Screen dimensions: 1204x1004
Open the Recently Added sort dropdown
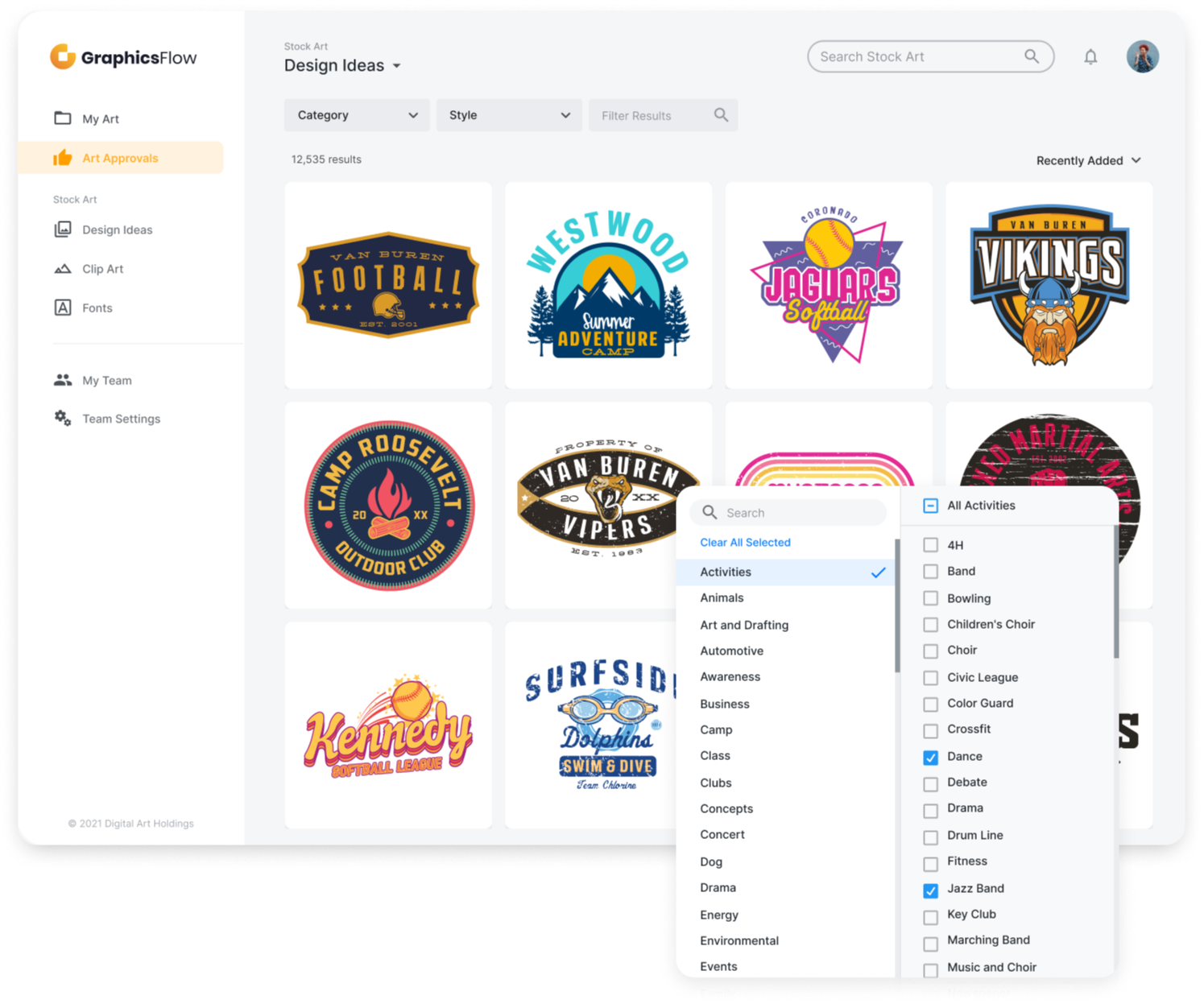coord(1088,160)
